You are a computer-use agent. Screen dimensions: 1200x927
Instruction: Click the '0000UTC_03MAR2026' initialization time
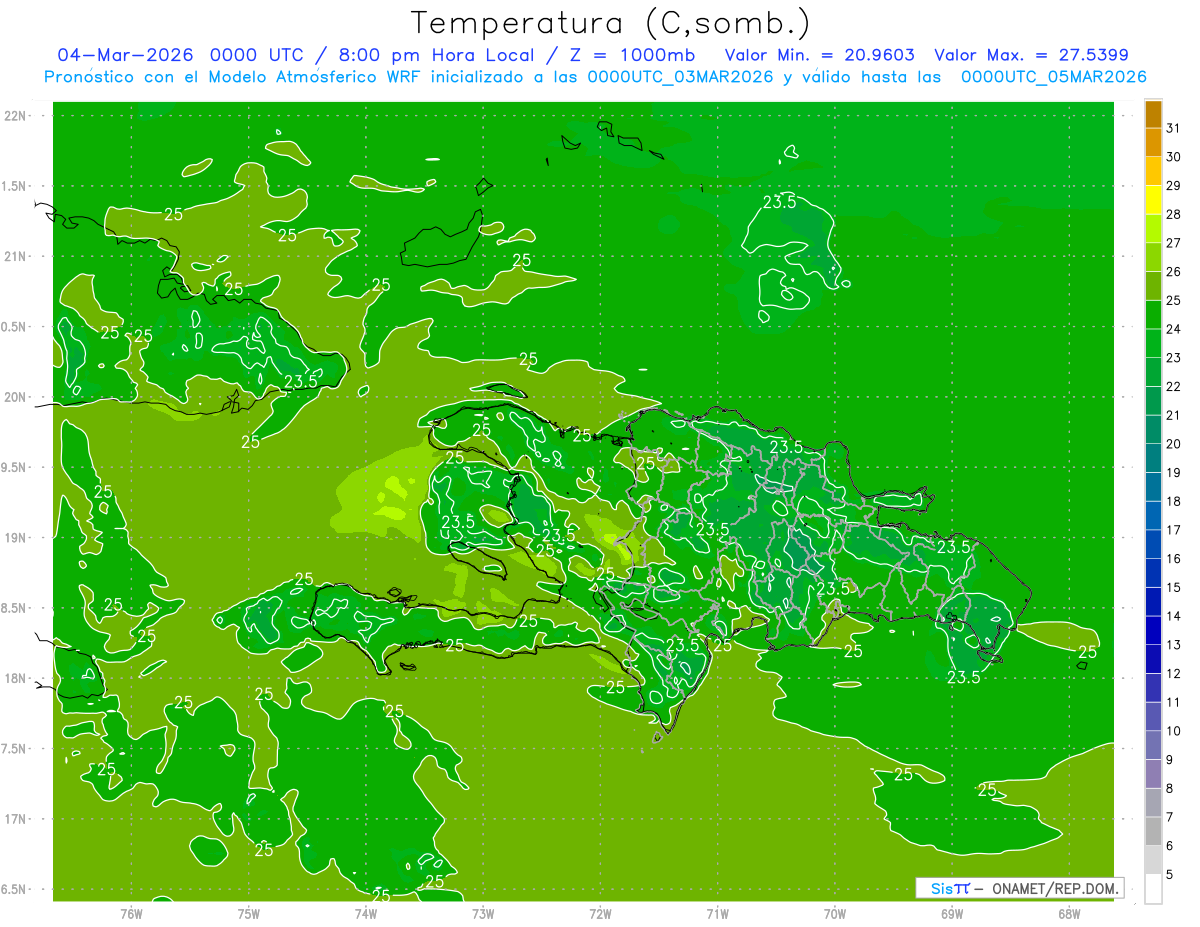[680, 77]
